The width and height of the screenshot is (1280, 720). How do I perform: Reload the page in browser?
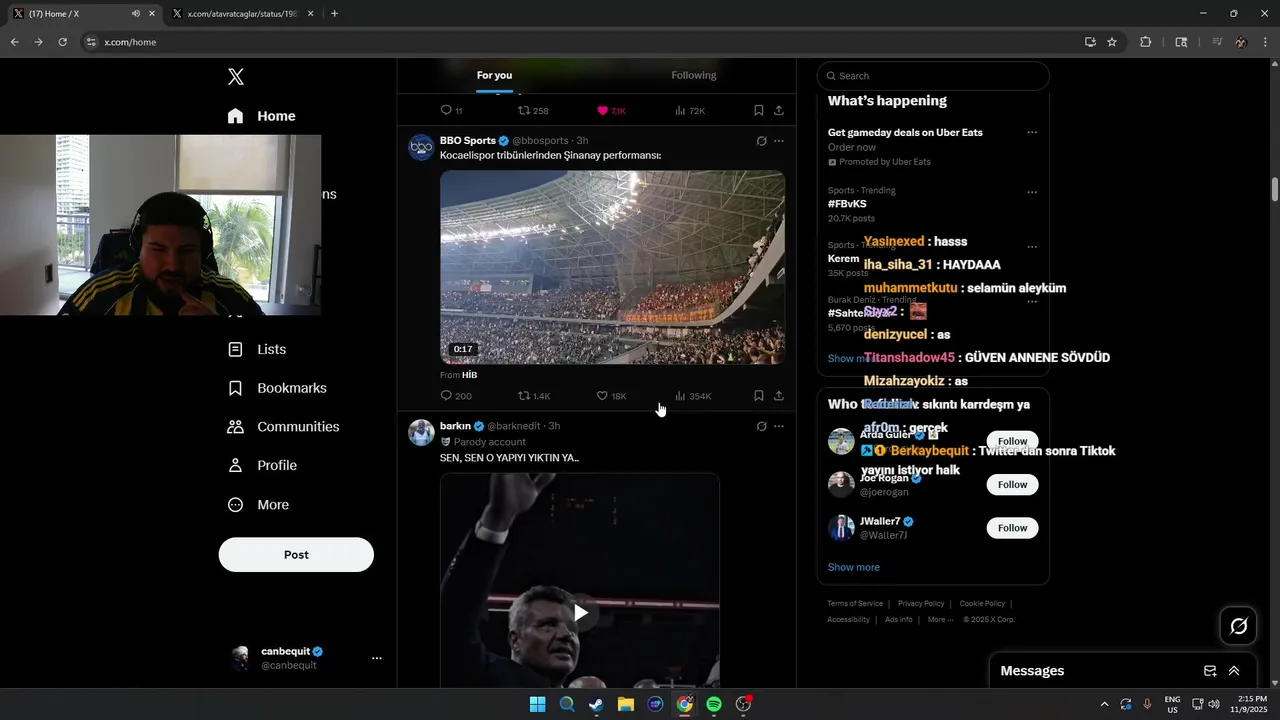[62, 42]
